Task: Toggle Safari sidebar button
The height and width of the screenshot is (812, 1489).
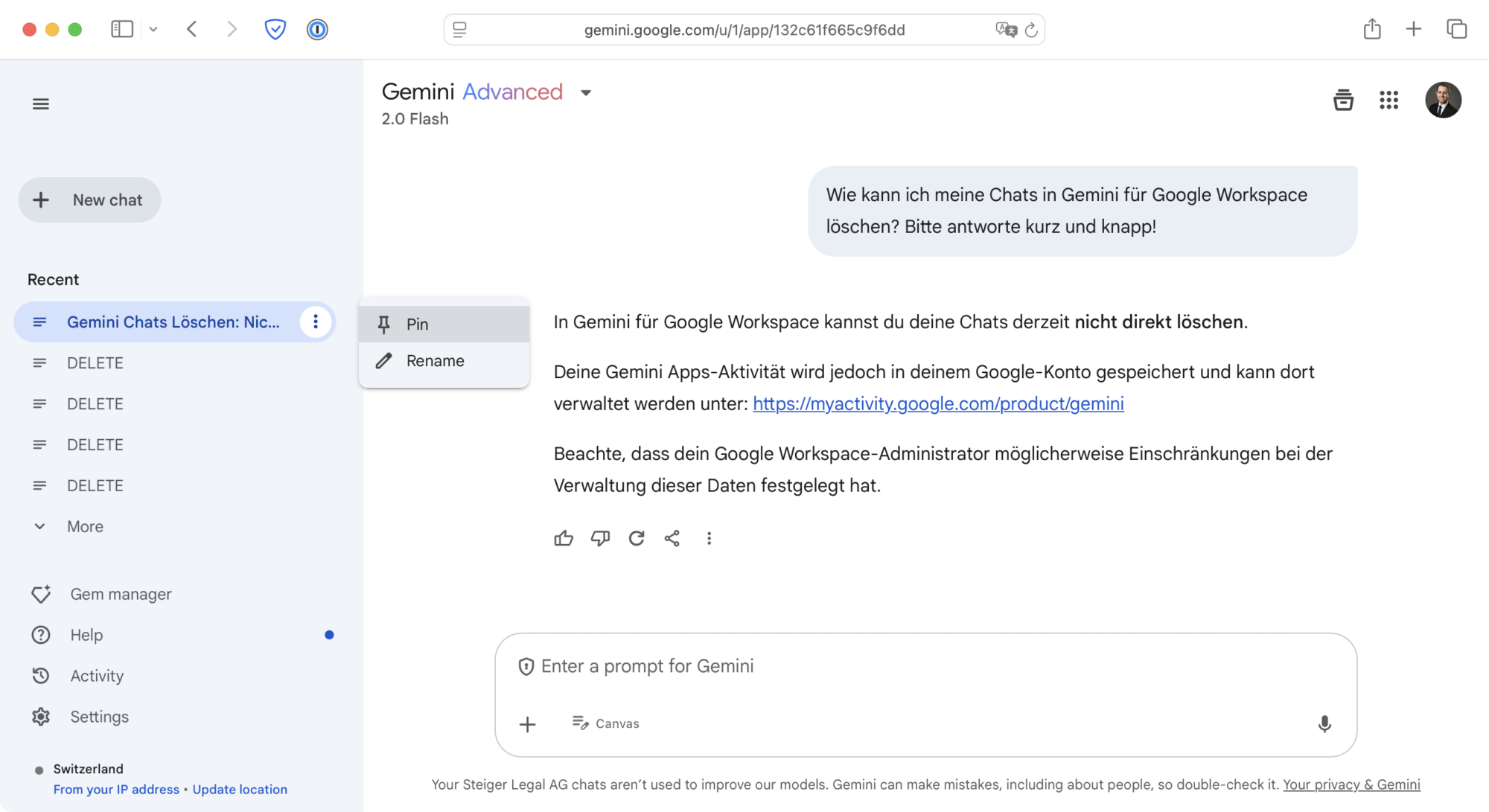Action: coord(122,29)
